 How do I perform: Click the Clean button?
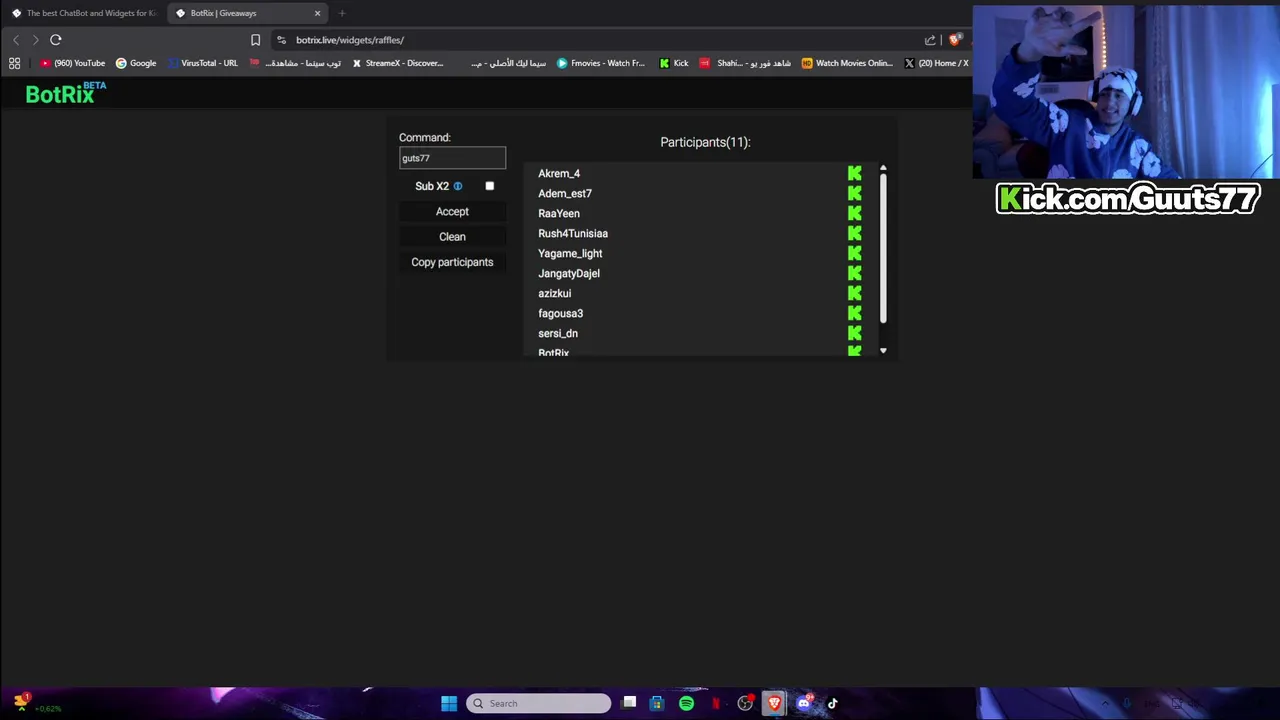coord(452,237)
